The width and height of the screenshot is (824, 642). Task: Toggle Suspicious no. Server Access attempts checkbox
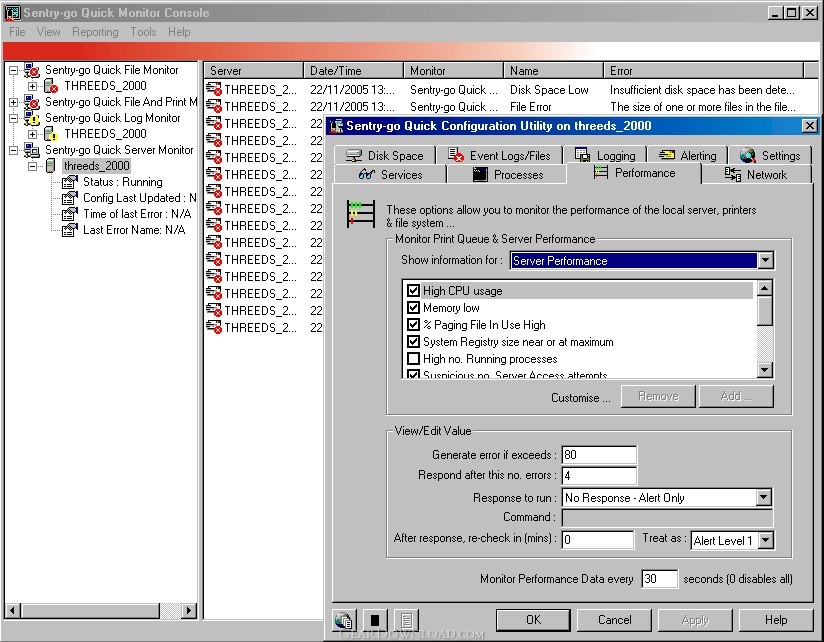tap(414, 374)
